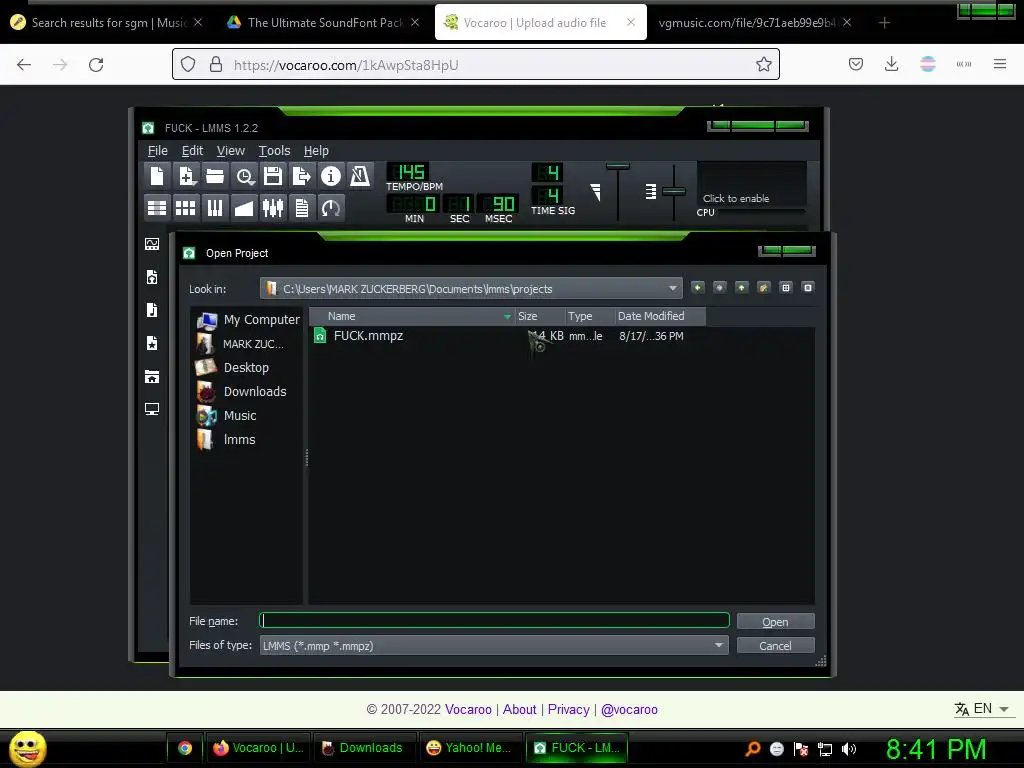Open Project Notes page icon
This screenshot has width=1024, height=768.
[302, 208]
